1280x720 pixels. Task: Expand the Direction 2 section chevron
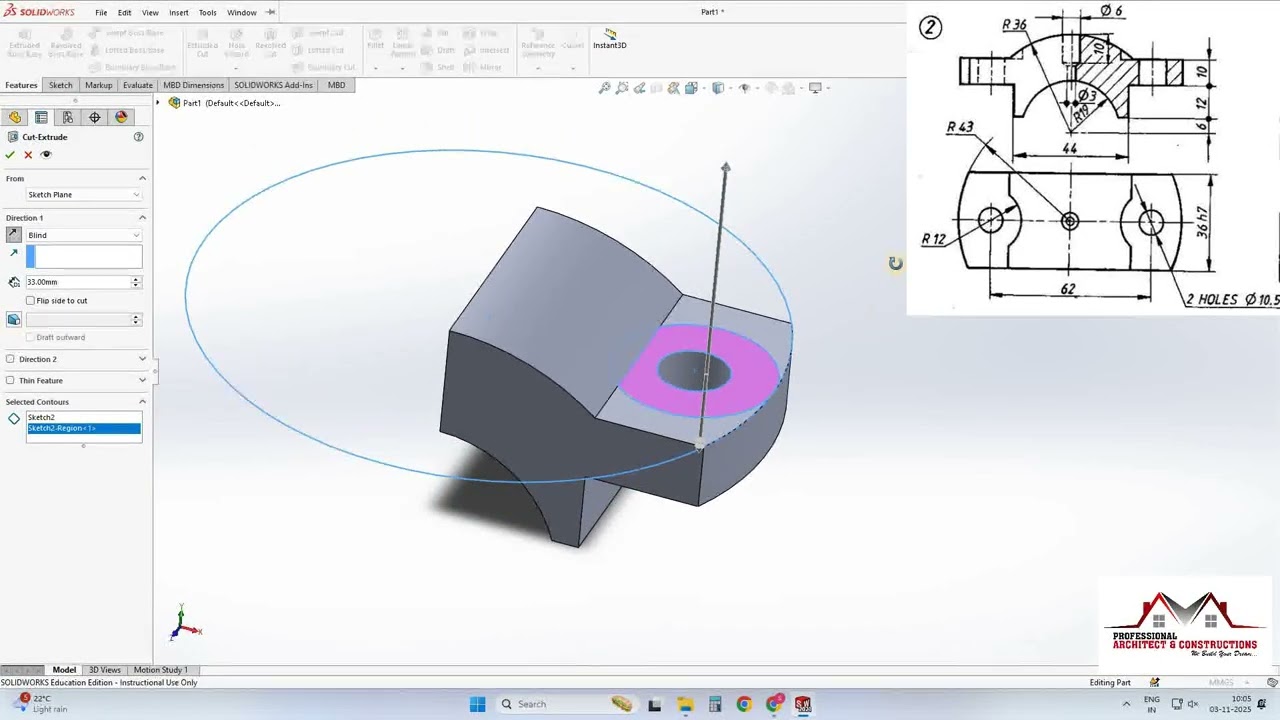[x=142, y=359]
